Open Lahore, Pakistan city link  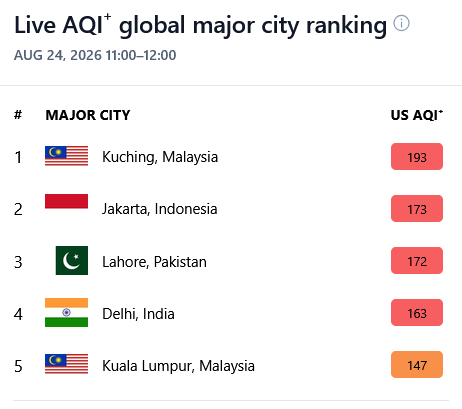[154, 262]
